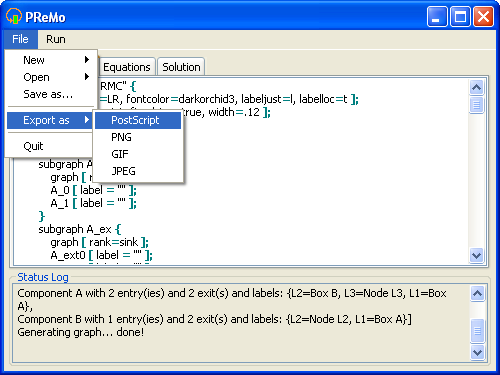
Task: Click the editor scrollbar up arrow
Action: (476, 87)
